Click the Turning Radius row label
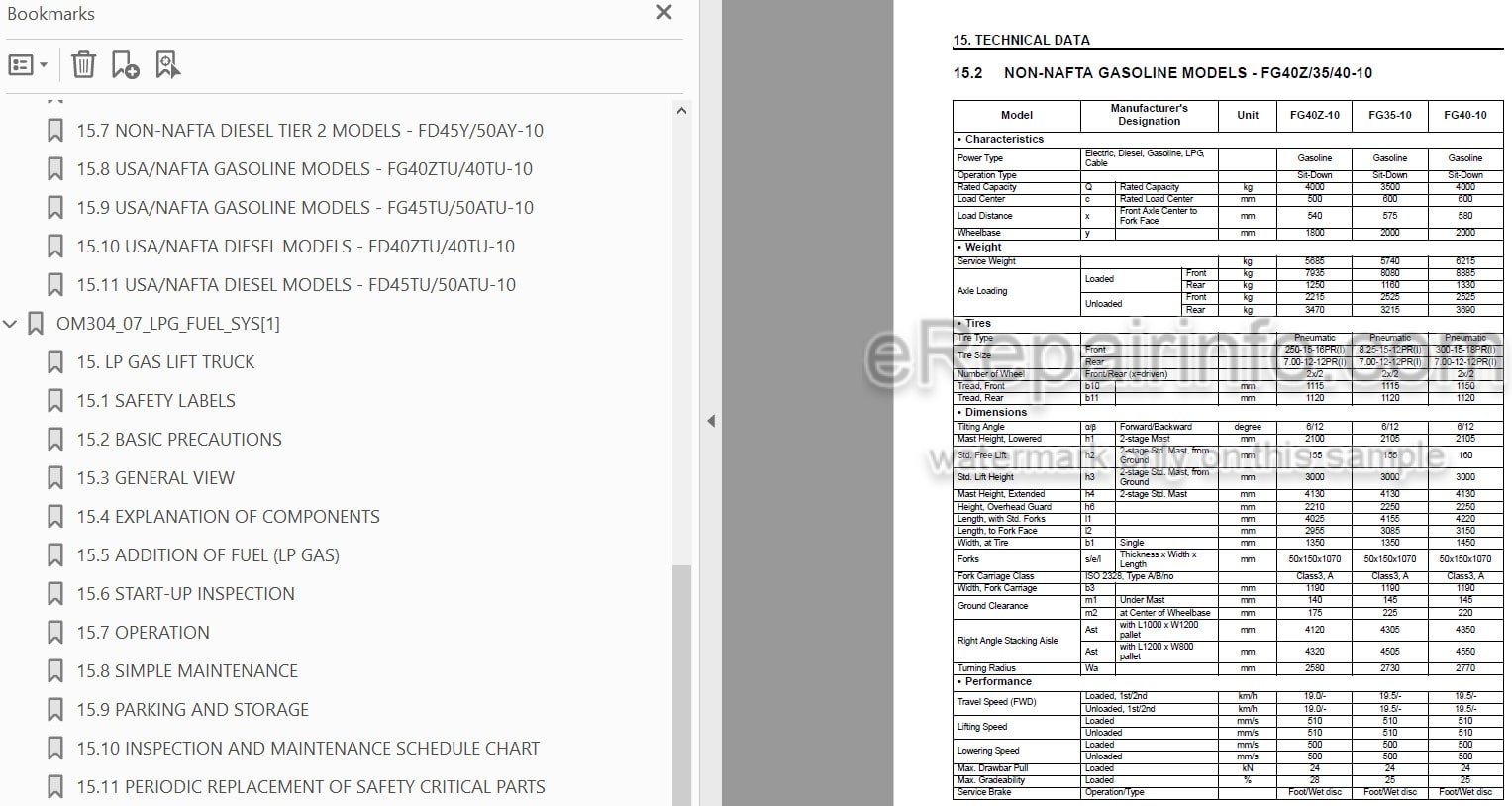The image size is (1512, 806). 986,668
